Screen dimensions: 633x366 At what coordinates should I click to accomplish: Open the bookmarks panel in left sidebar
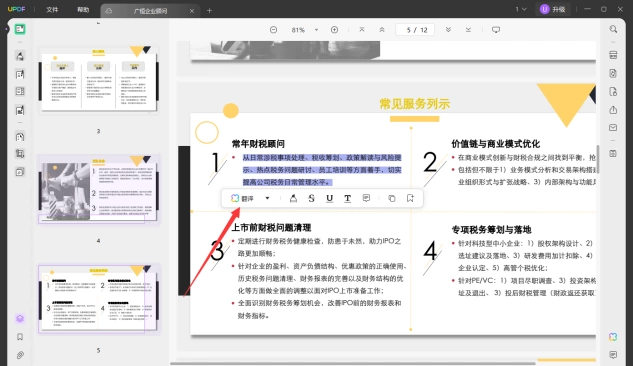20,337
